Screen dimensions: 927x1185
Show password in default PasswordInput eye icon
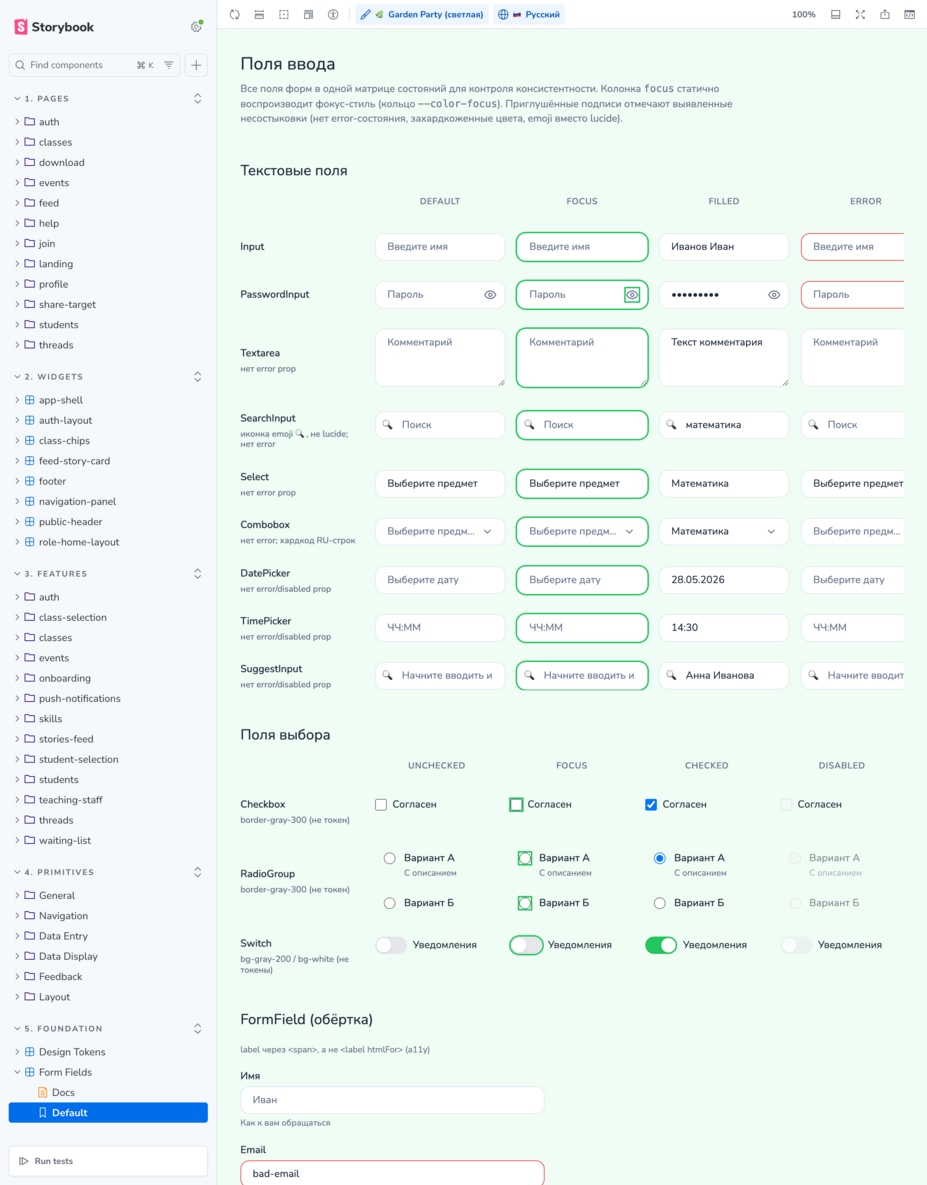490,295
